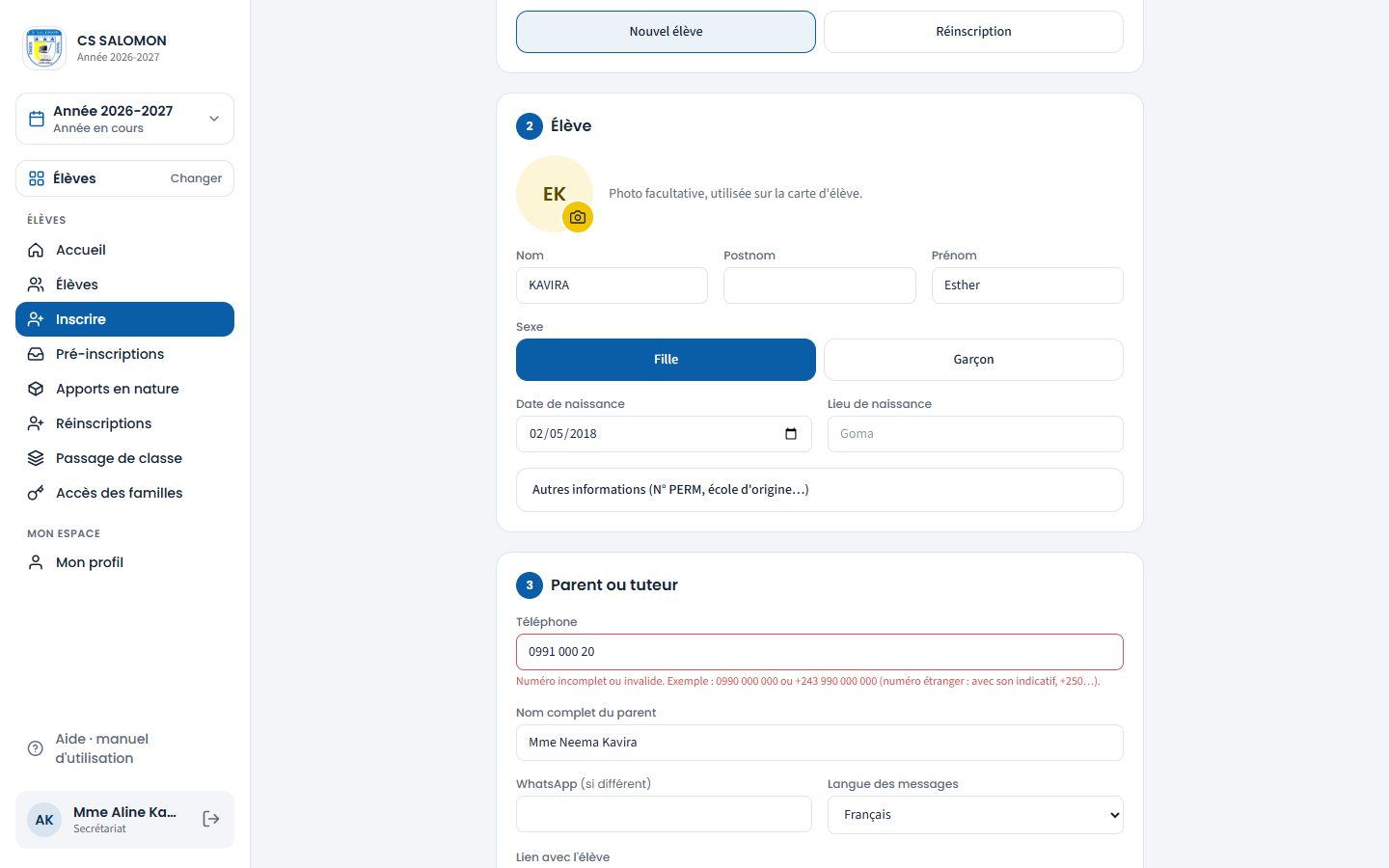Click the home icon for Accueil

point(36,250)
